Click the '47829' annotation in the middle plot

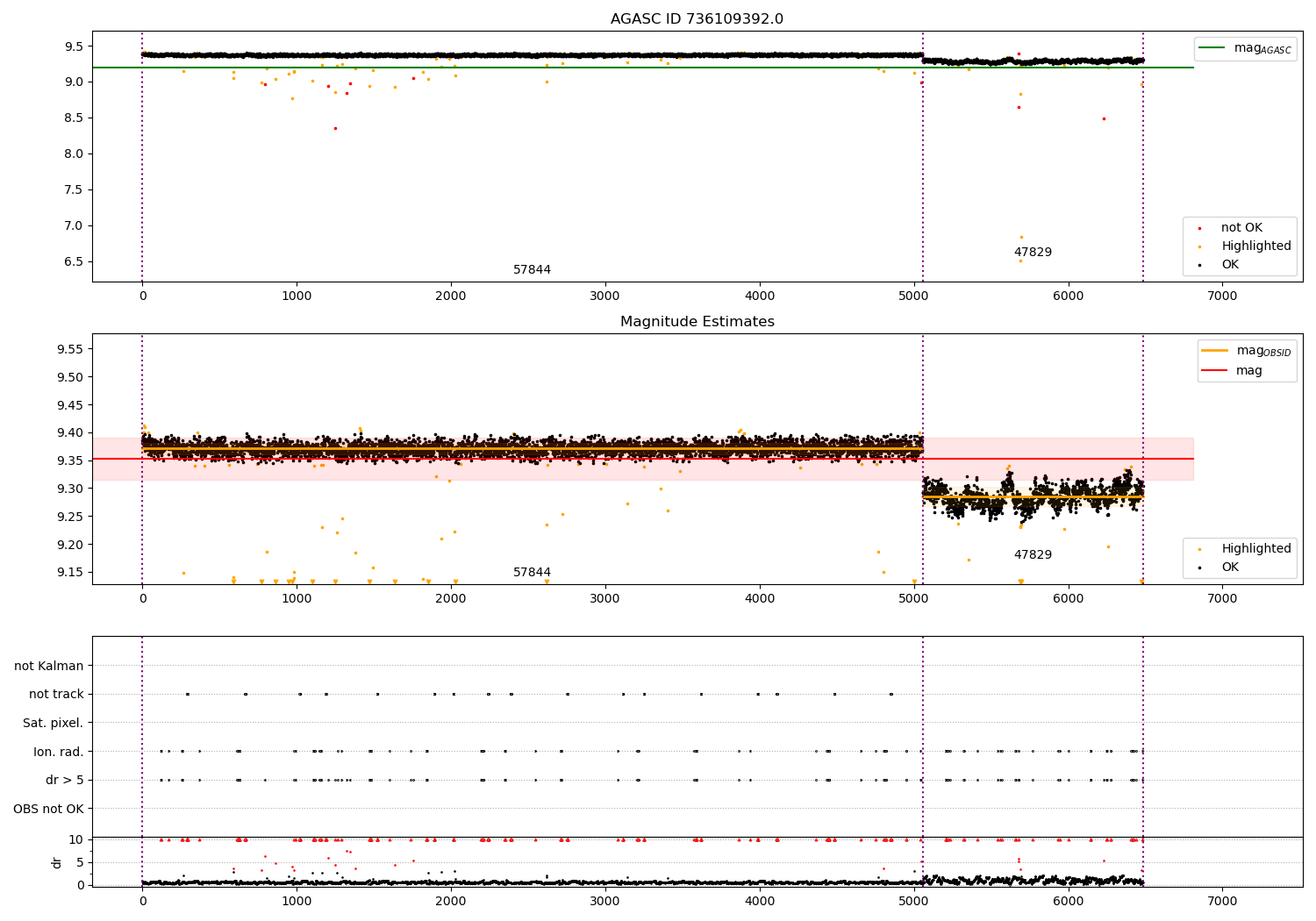pos(1033,555)
